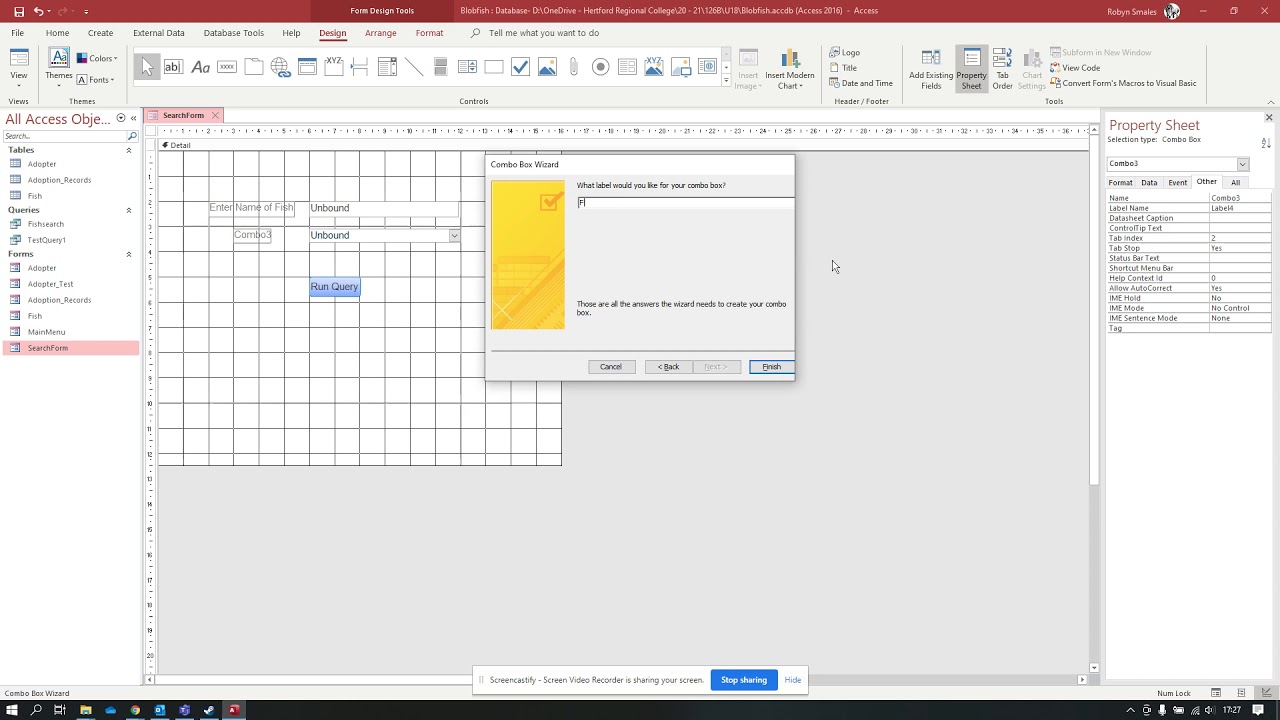Viewport: 1280px width, 720px height.
Task: Pick the Hyperlink control tool
Action: click(x=280, y=67)
